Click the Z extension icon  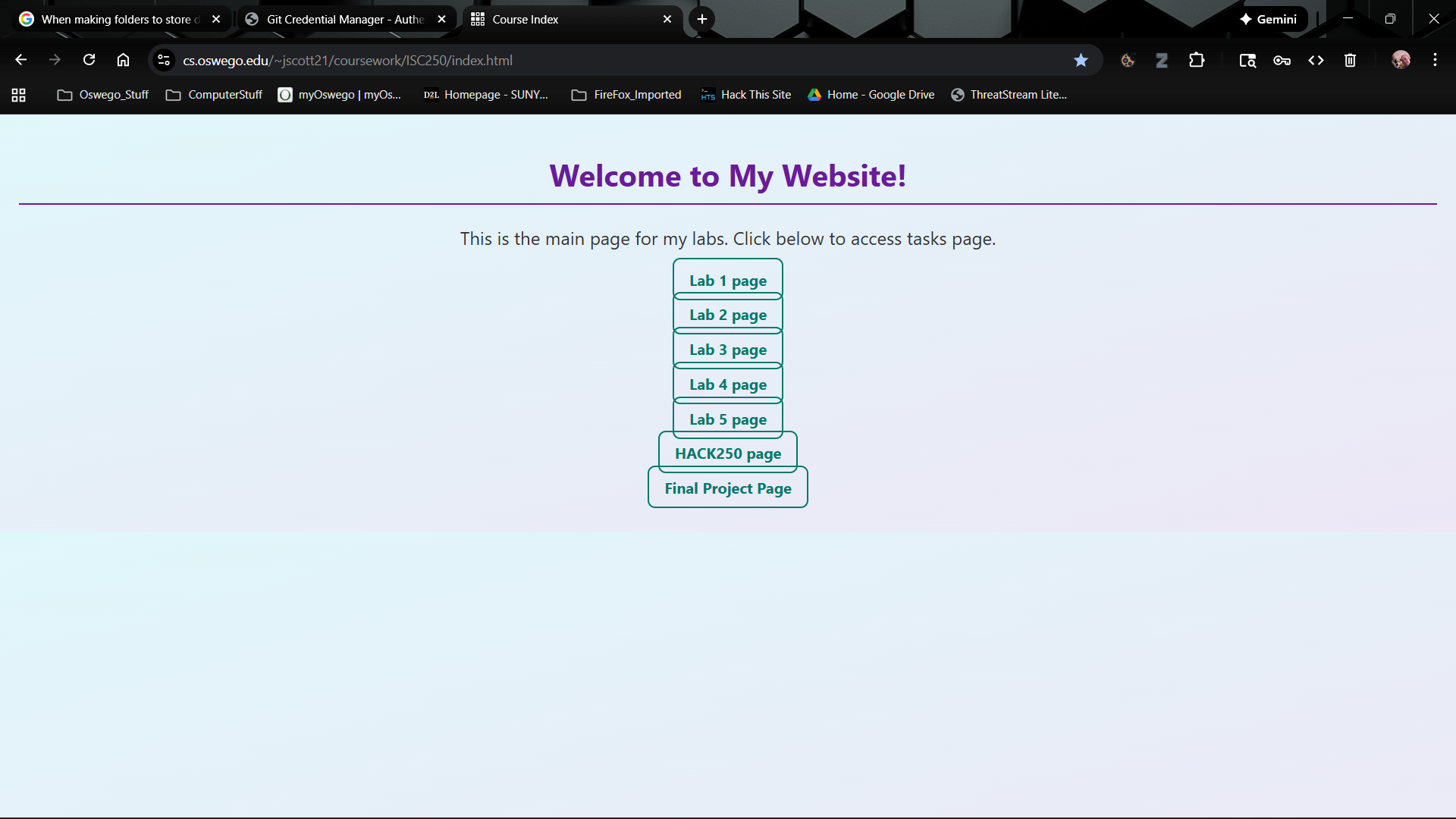(x=1161, y=60)
